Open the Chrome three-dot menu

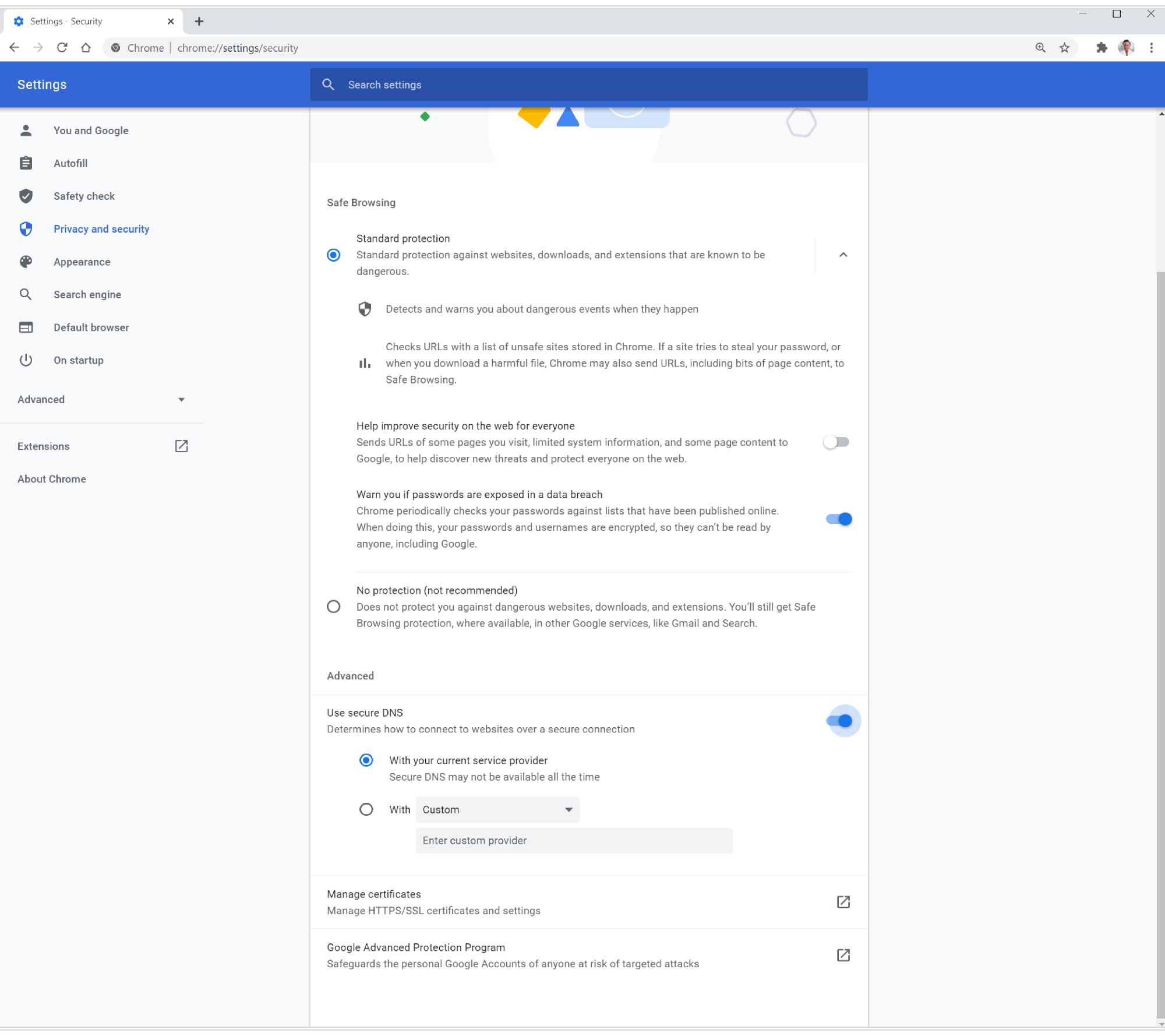[x=1151, y=48]
